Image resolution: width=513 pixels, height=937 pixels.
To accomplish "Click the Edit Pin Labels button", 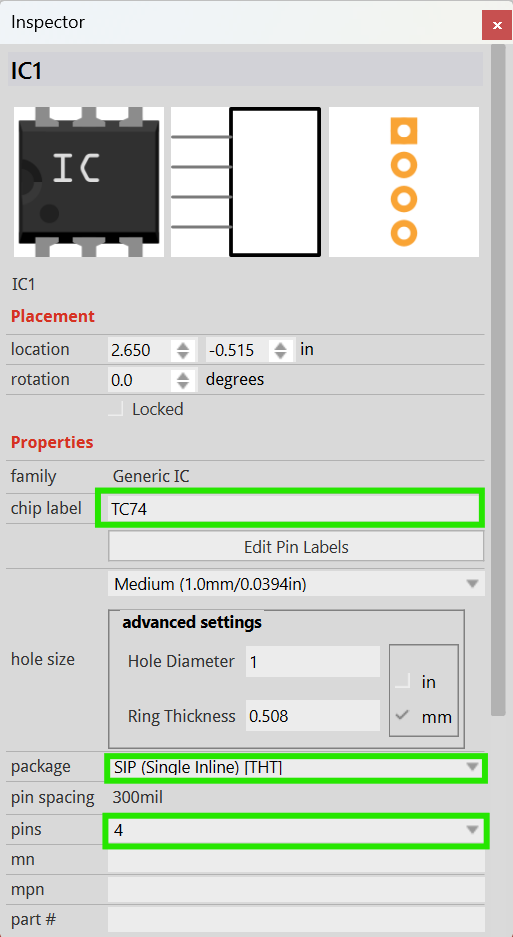I will [296, 547].
